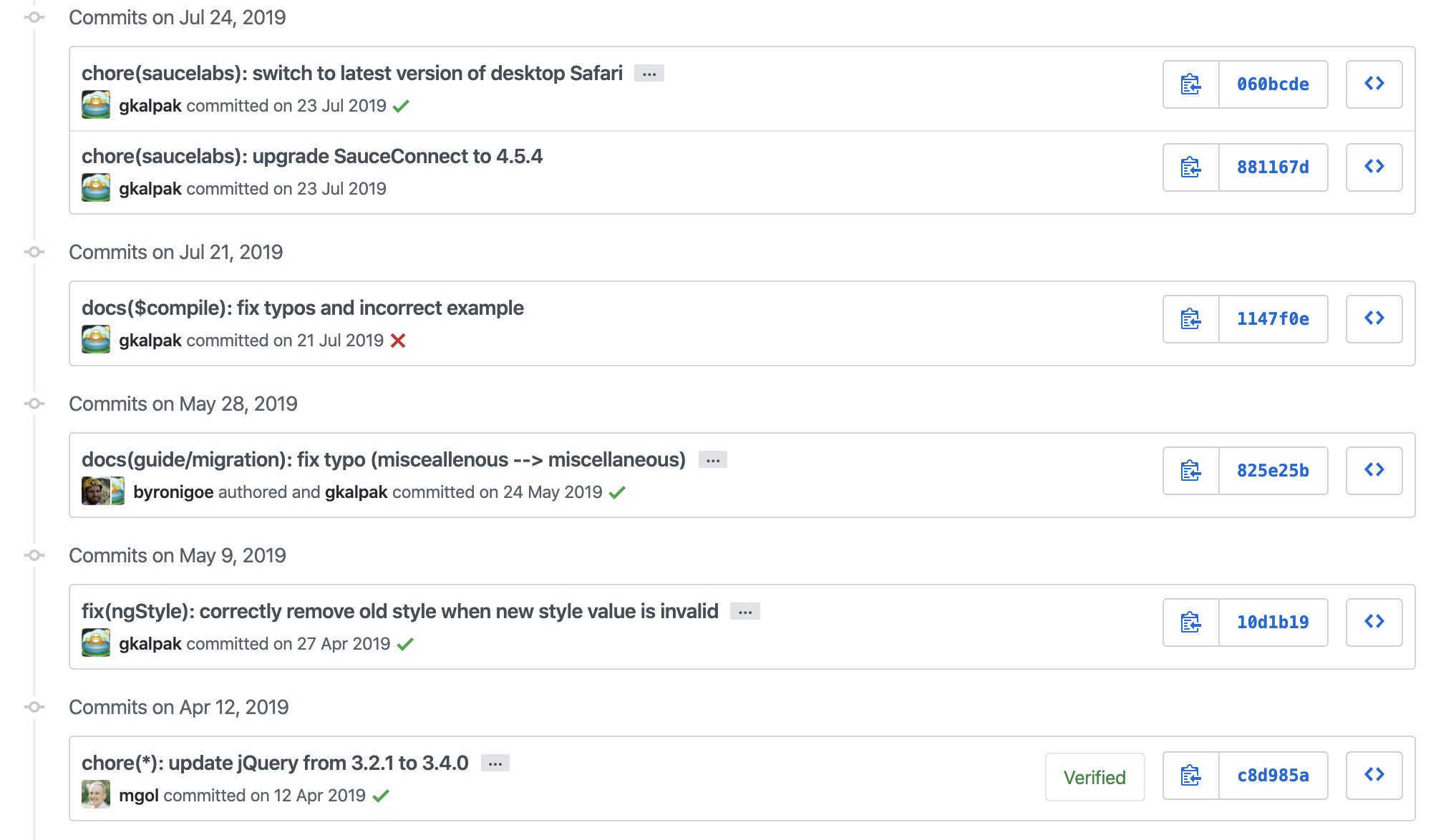Screen dimensions: 1446x840
Task: Expand description of jQuery update commit
Action: coord(495,763)
